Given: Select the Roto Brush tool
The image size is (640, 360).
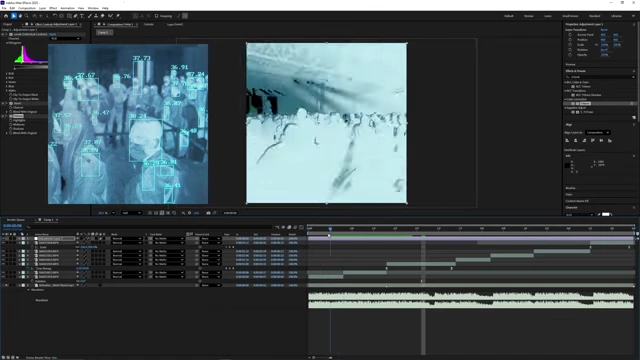Looking at the screenshot, I should (110, 16).
